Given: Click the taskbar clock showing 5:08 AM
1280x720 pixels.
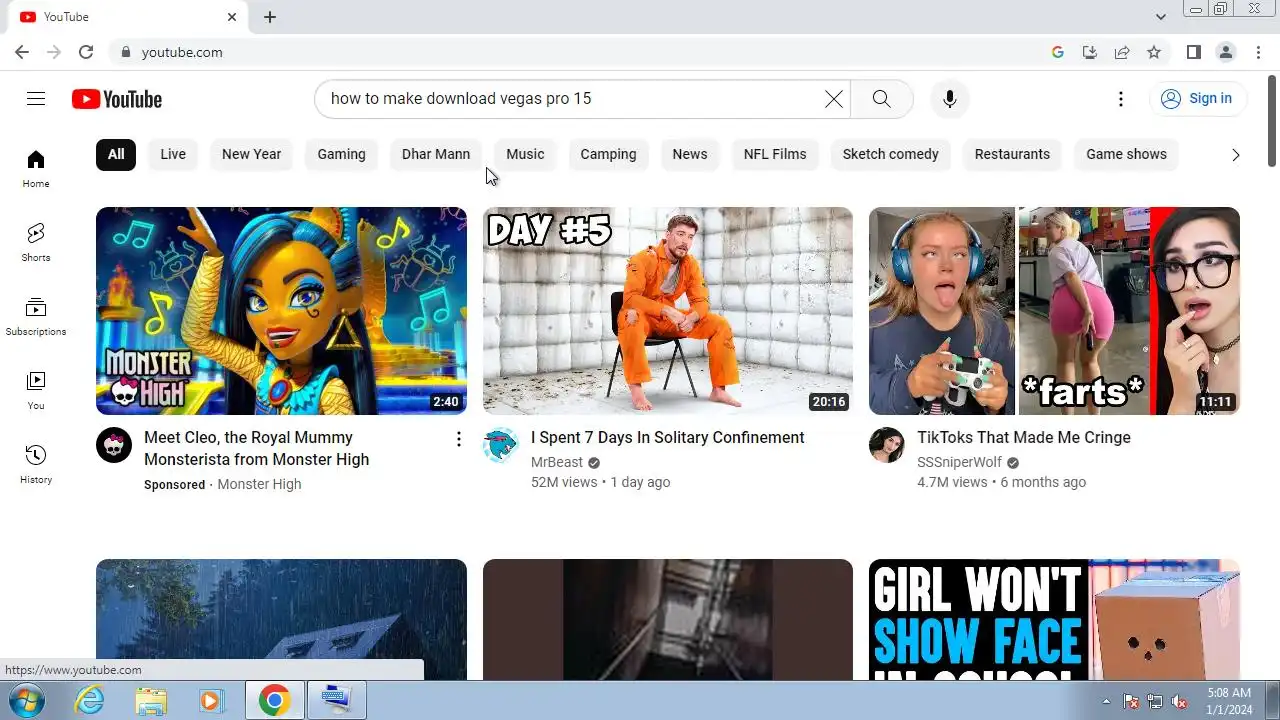Looking at the screenshot, I should click(1229, 700).
